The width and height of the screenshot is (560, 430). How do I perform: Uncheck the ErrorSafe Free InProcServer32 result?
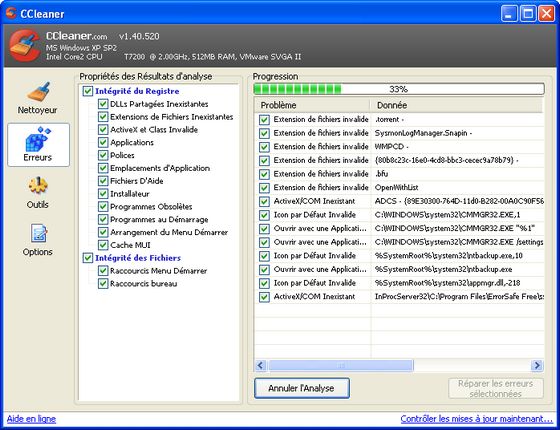point(264,297)
